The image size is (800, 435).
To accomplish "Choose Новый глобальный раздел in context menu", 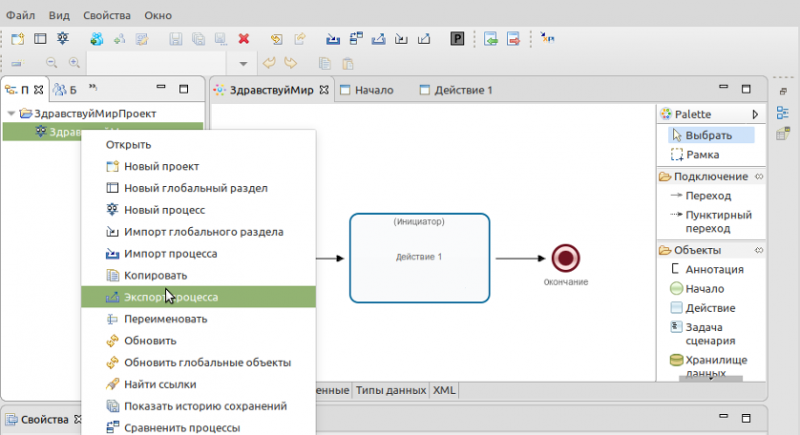I will click(x=198, y=188).
